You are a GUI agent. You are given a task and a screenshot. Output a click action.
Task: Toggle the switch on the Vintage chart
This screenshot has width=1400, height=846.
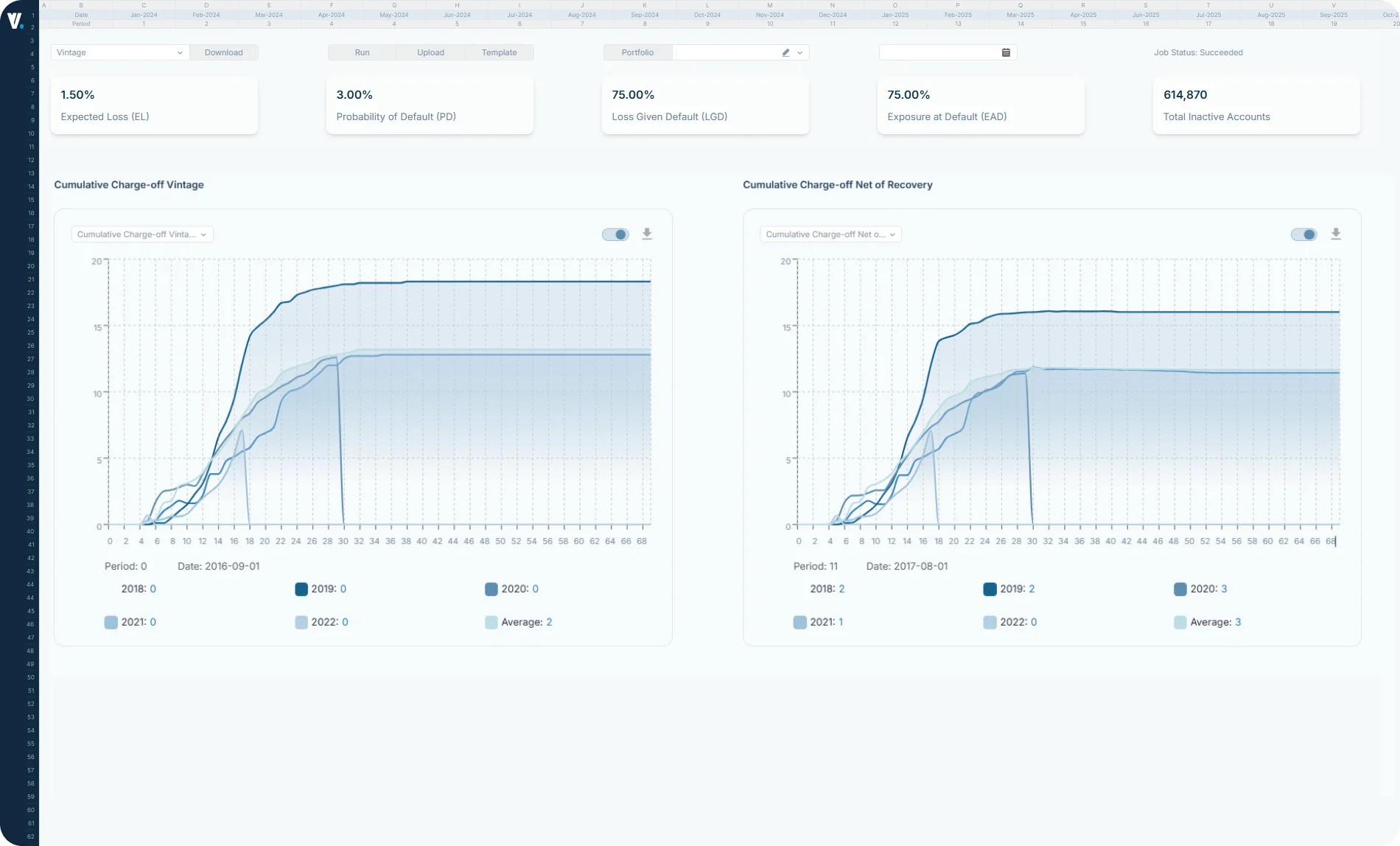click(616, 234)
